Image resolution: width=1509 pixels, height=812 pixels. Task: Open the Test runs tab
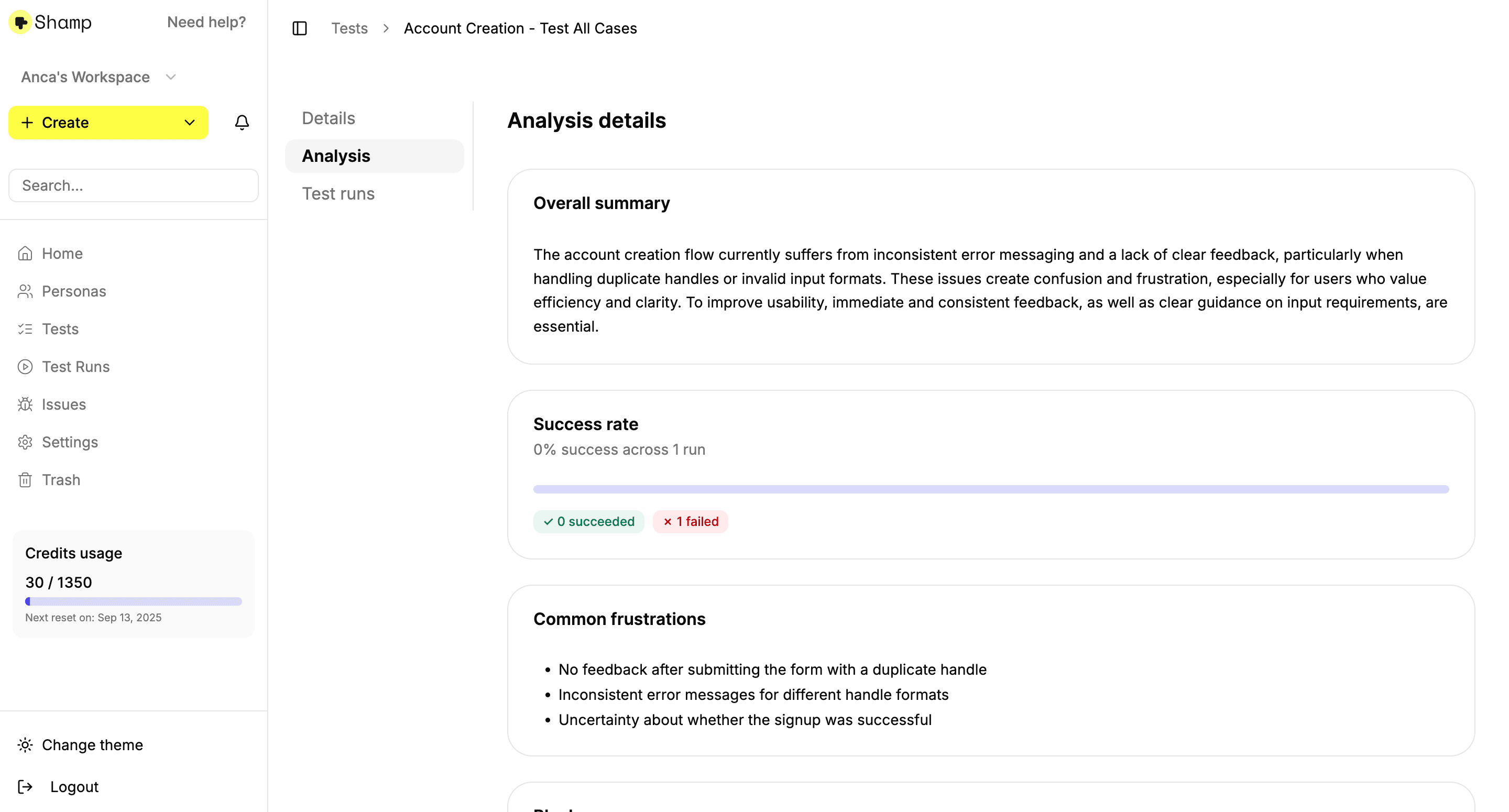coord(338,193)
